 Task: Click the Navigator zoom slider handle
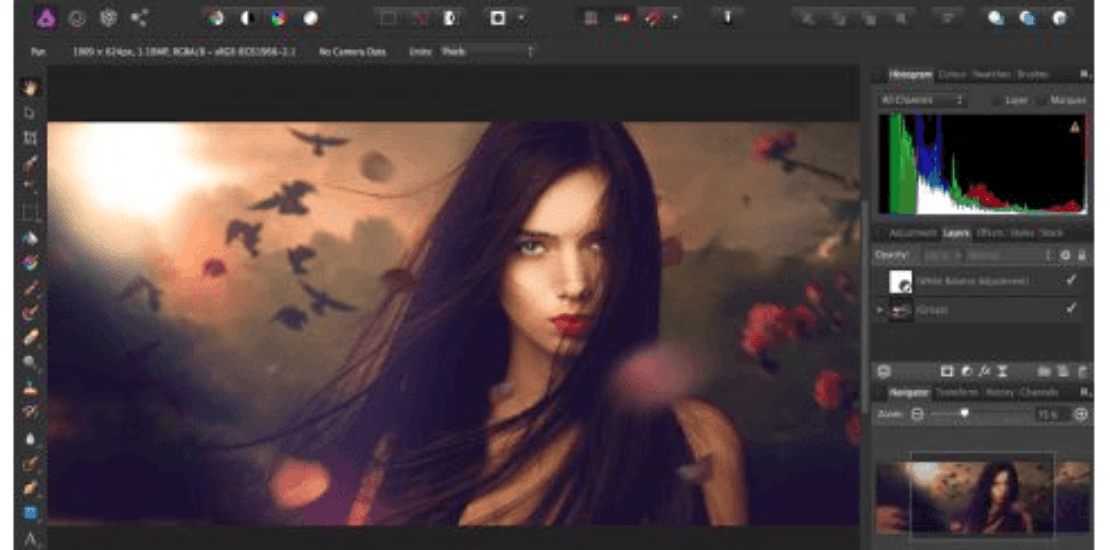pos(964,414)
